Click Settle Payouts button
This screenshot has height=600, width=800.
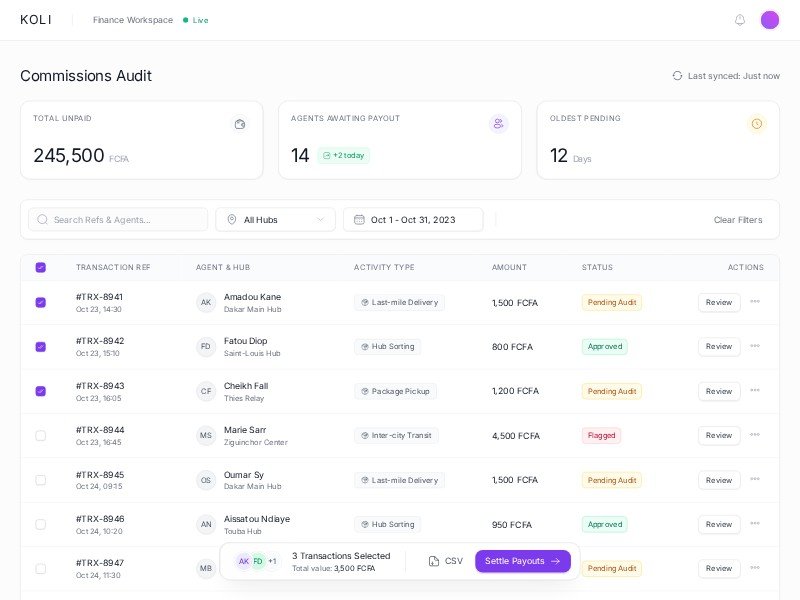pos(522,561)
